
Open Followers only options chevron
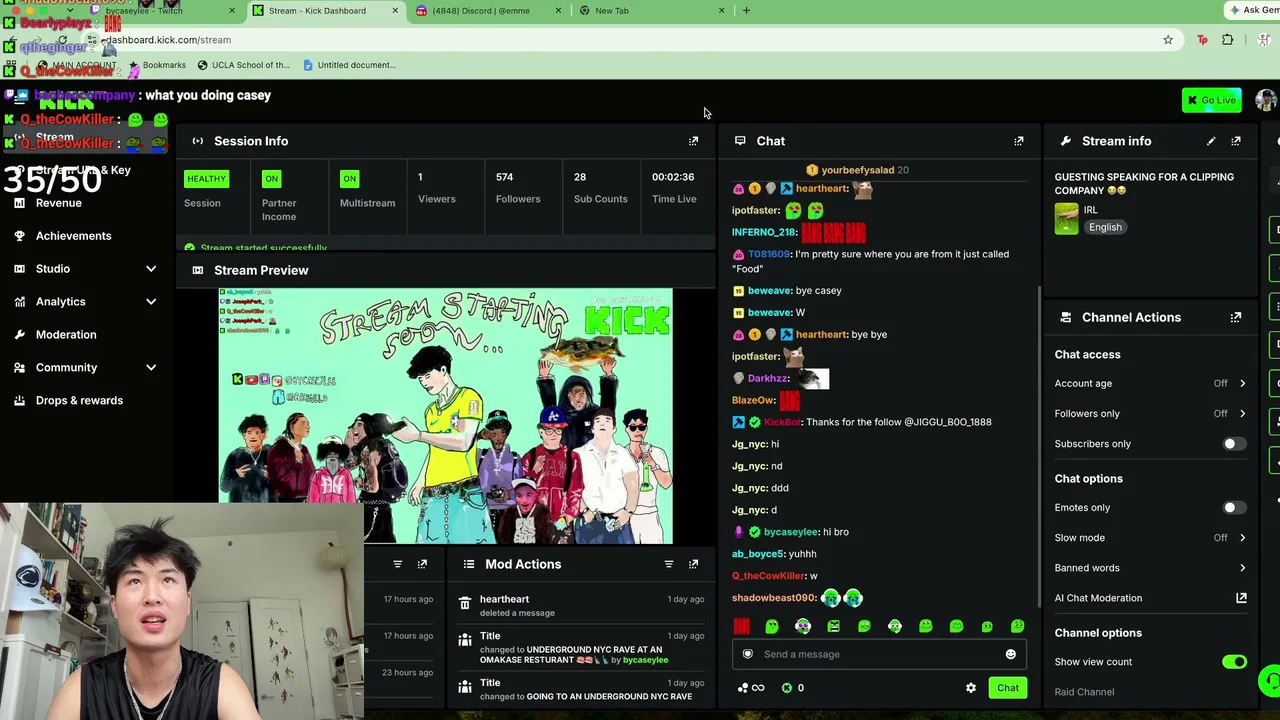pos(1242,413)
